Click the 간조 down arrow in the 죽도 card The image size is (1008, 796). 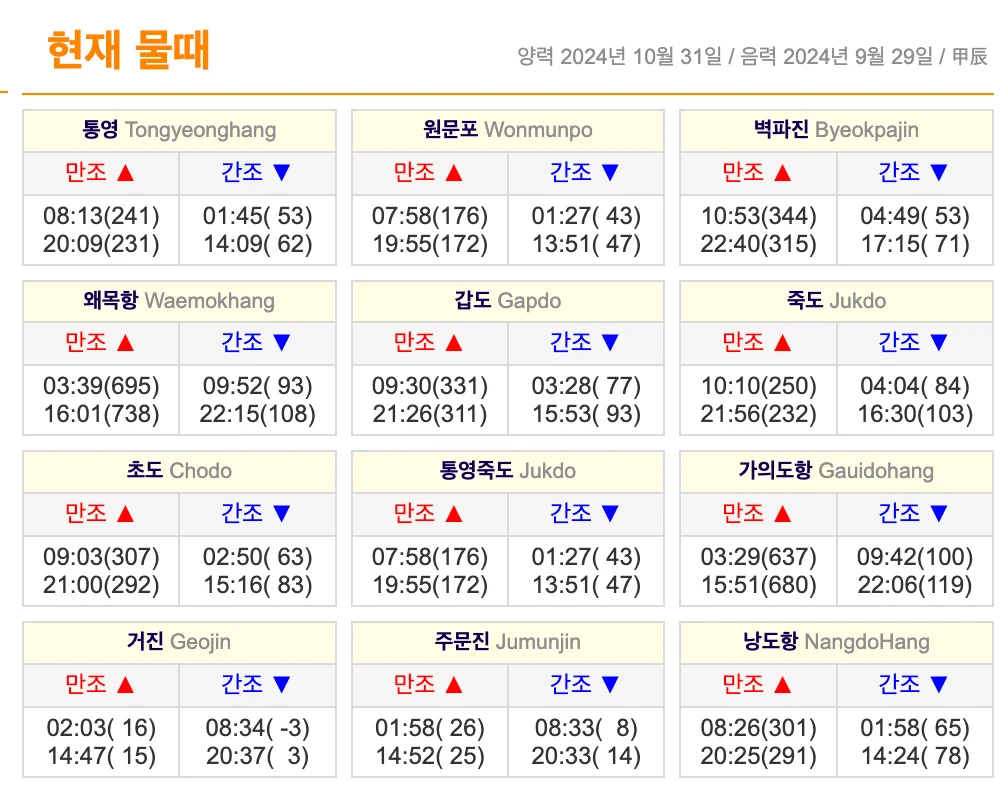point(914,343)
